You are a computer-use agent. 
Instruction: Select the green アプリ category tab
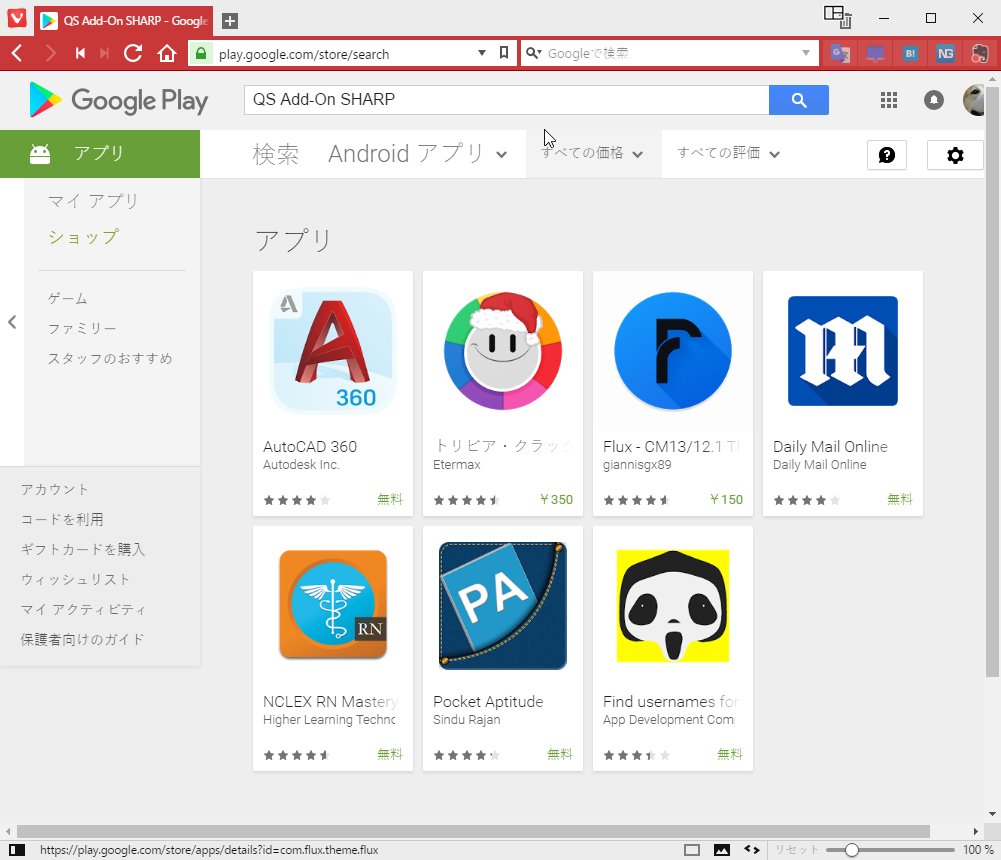pos(100,154)
